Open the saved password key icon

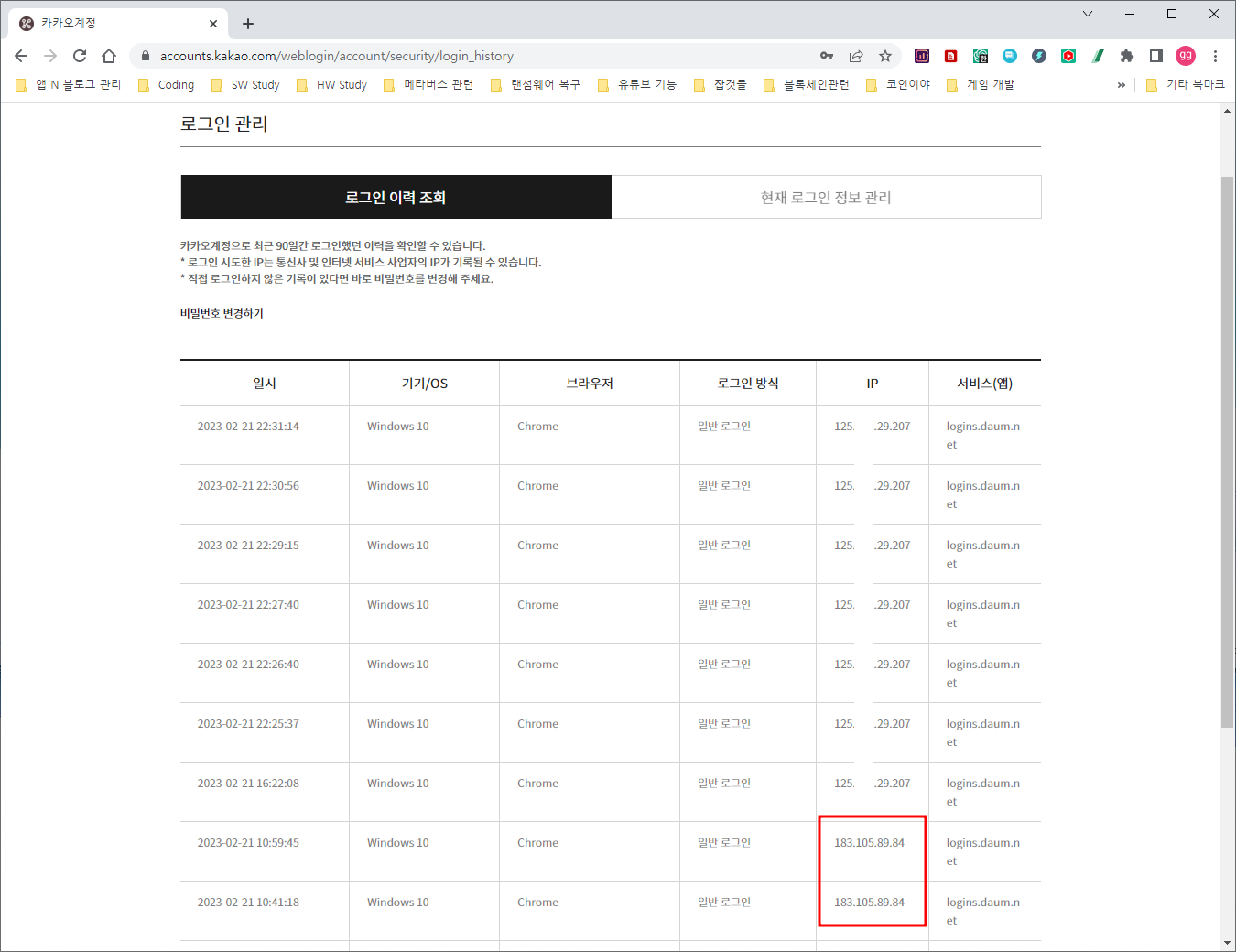coord(827,56)
